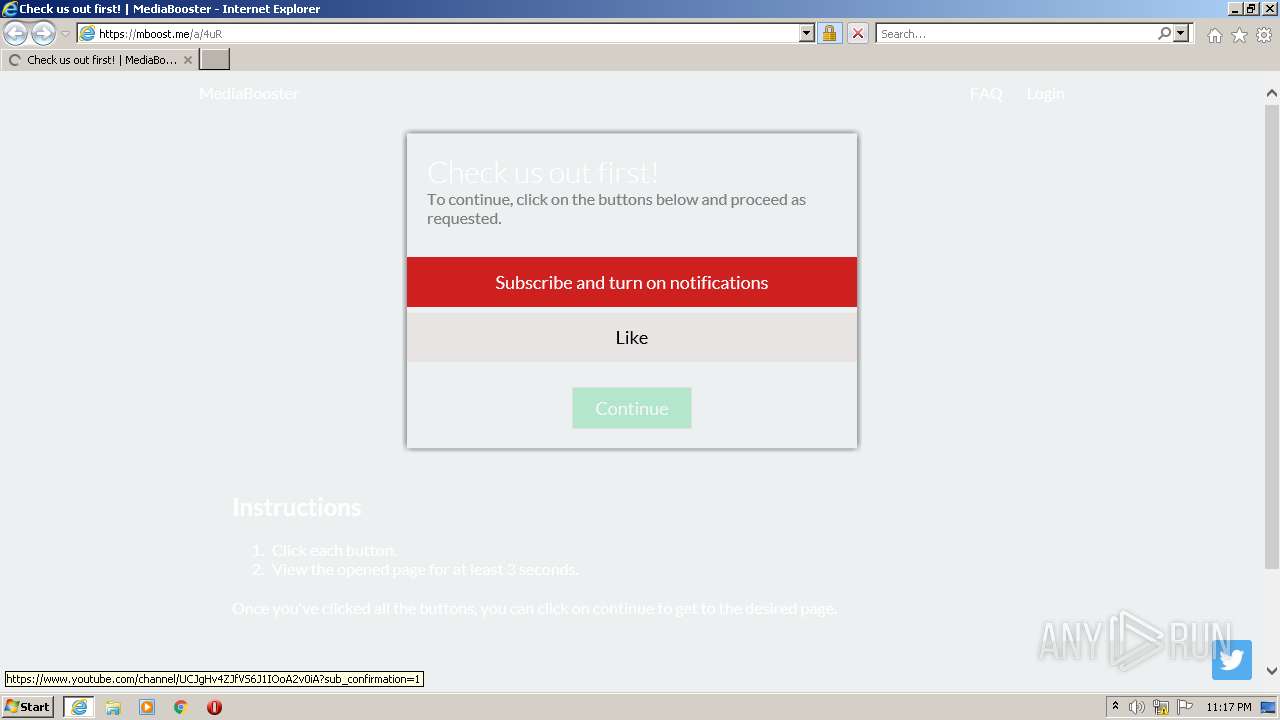Close the MediaBooster tab
1280x720 pixels.
pyautogui.click(x=188, y=60)
